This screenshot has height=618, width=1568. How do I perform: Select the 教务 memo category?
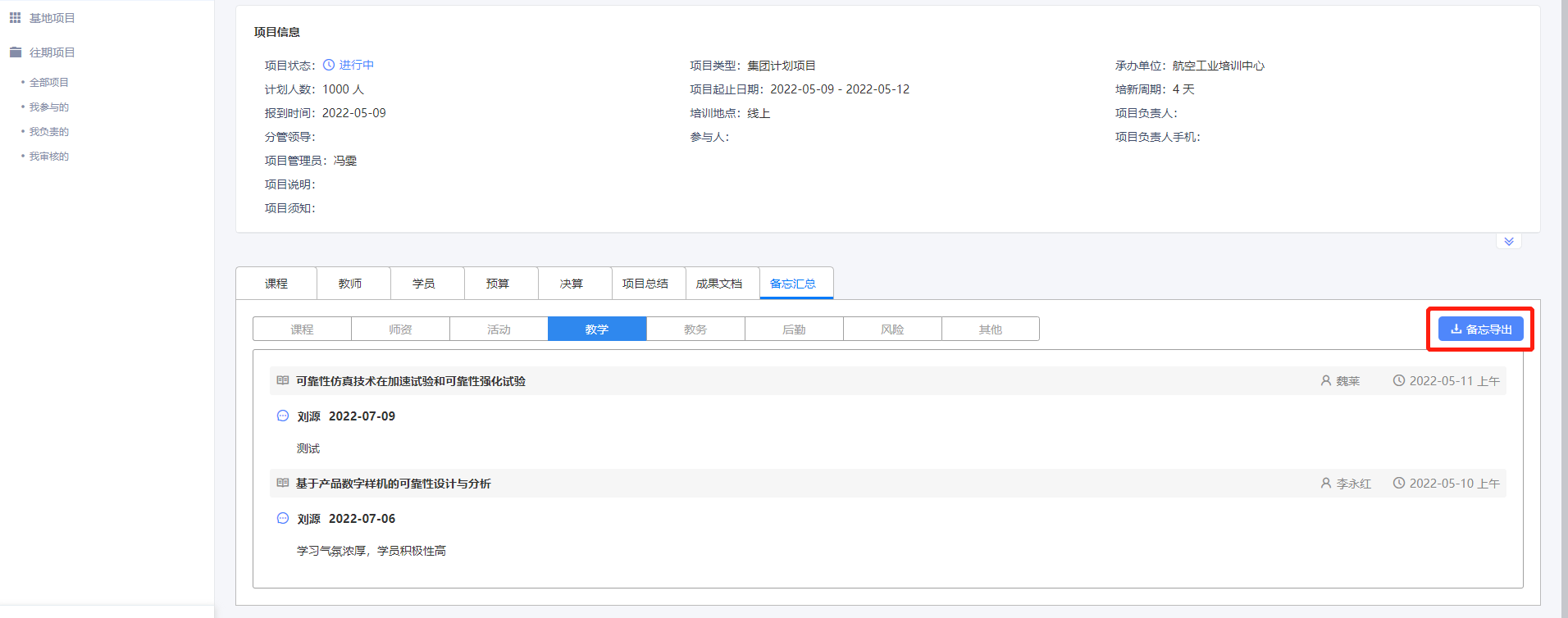(x=695, y=329)
